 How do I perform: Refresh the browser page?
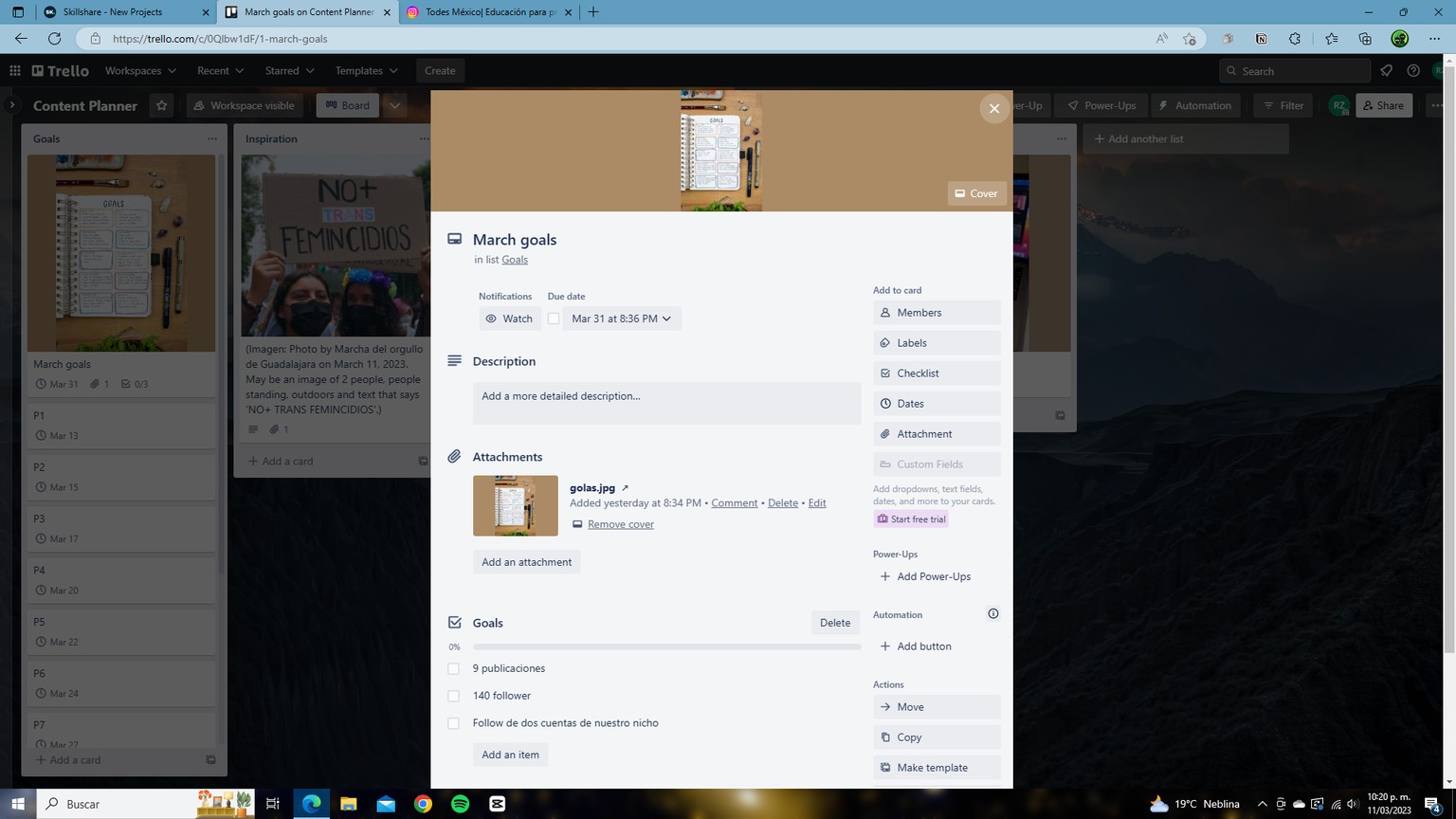55,39
